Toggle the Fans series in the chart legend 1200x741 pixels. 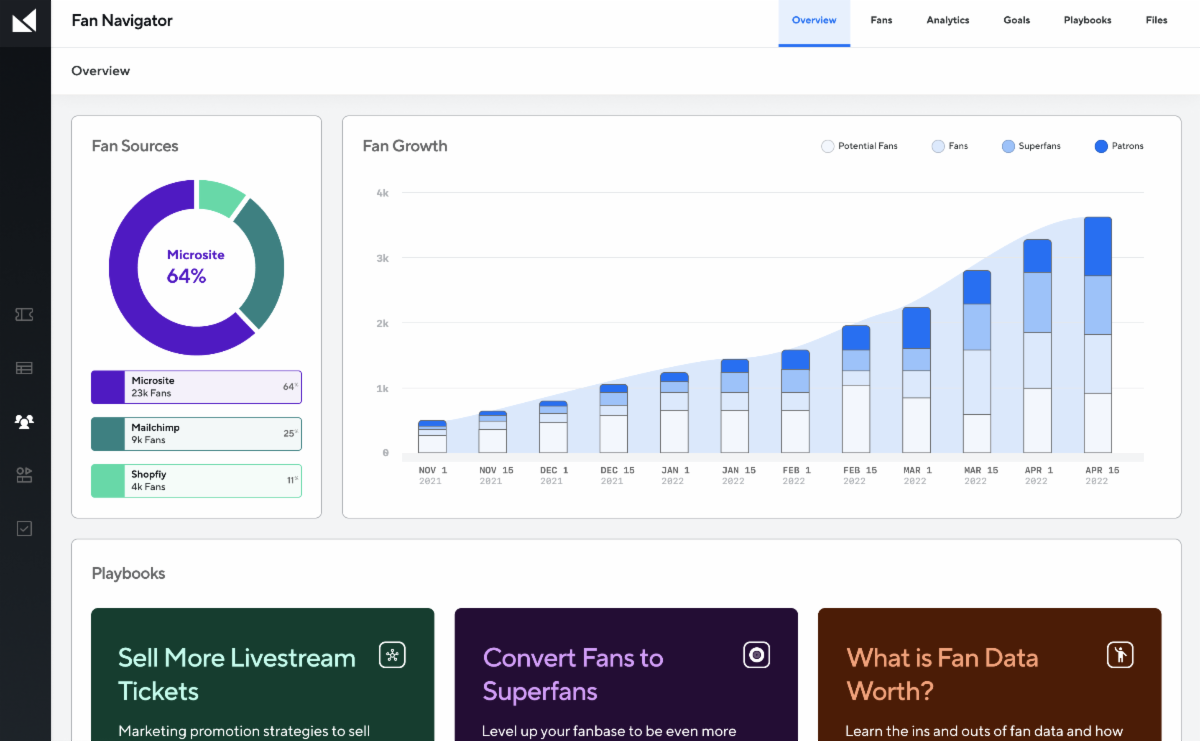click(950, 146)
